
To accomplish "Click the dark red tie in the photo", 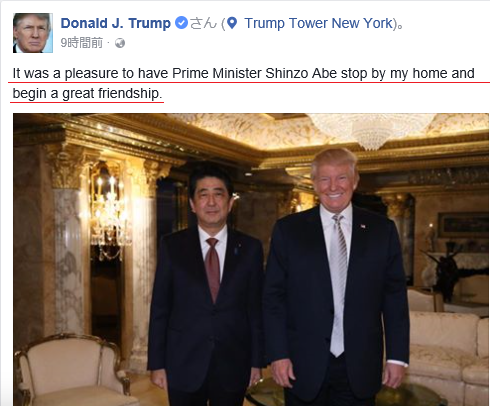I will pyautogui.click(x=212, y=269).
